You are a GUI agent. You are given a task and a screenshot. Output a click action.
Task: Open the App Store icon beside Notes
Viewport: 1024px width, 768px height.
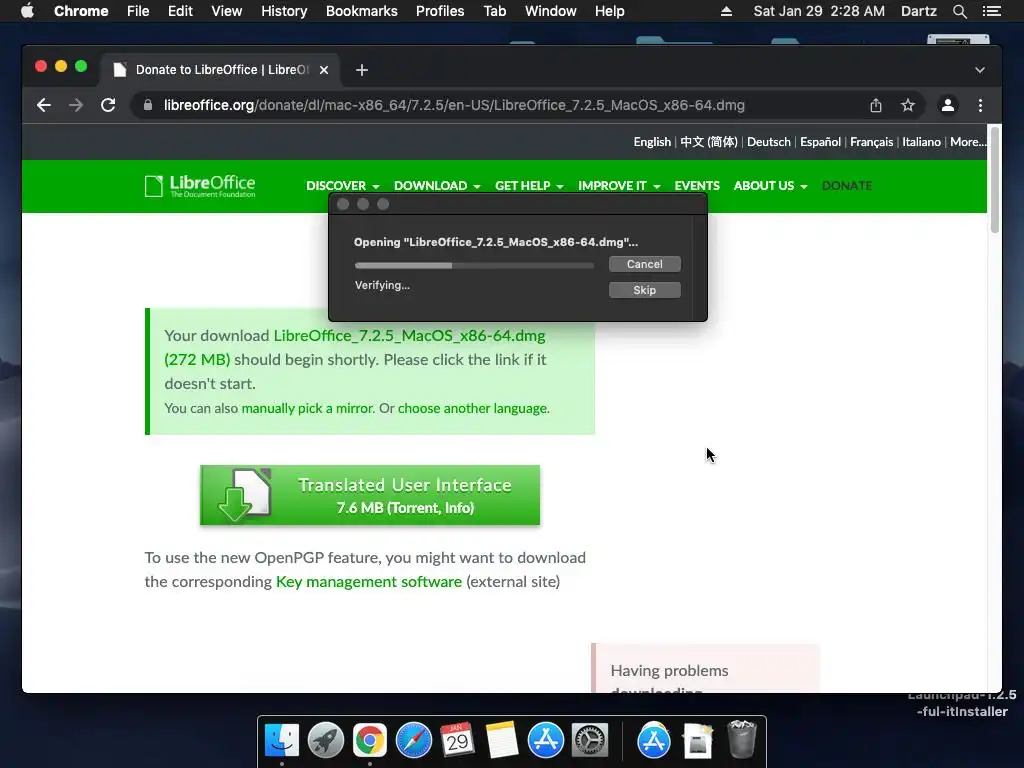coord(545,741)
